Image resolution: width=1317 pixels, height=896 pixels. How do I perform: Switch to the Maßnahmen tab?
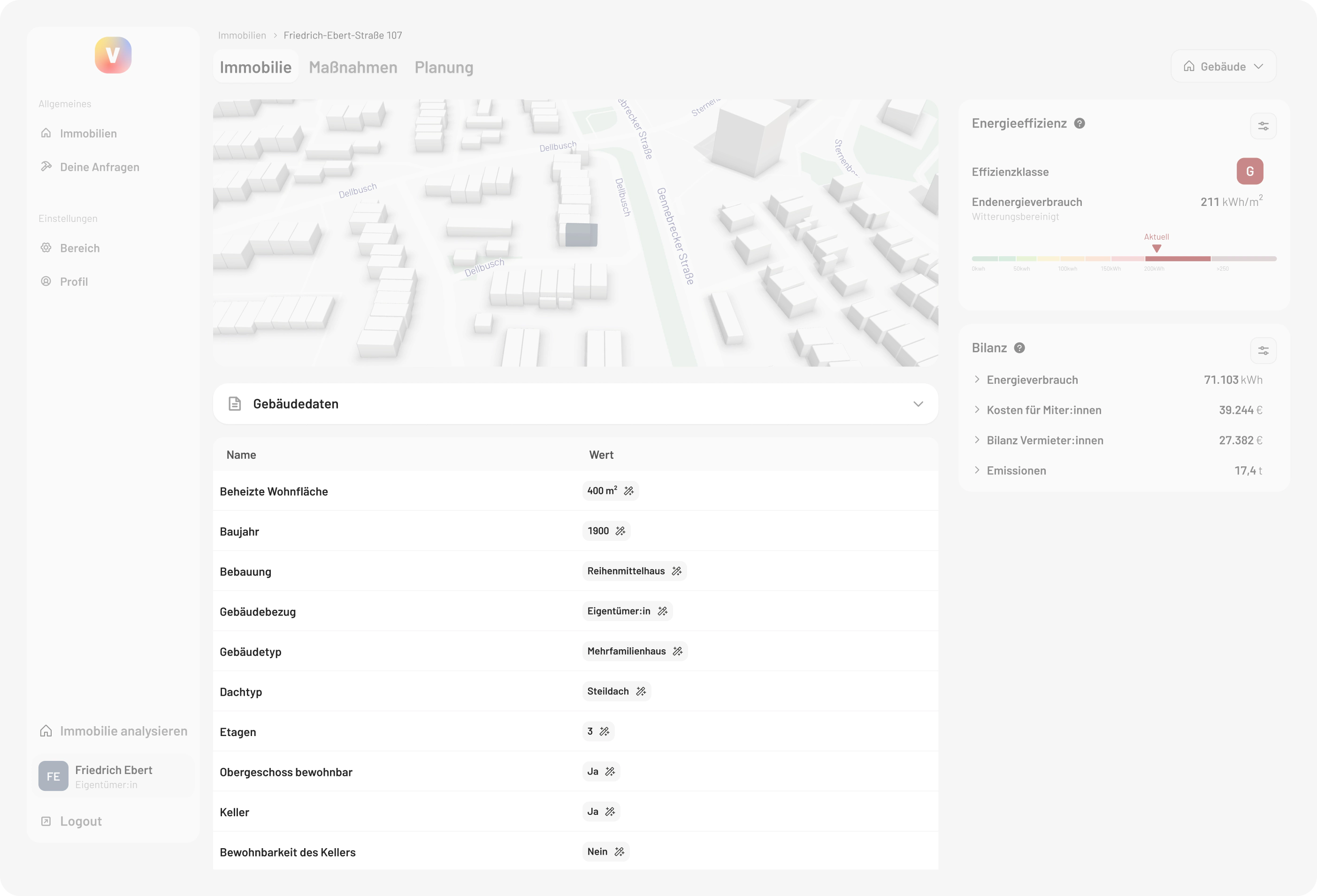click(352, 68)
